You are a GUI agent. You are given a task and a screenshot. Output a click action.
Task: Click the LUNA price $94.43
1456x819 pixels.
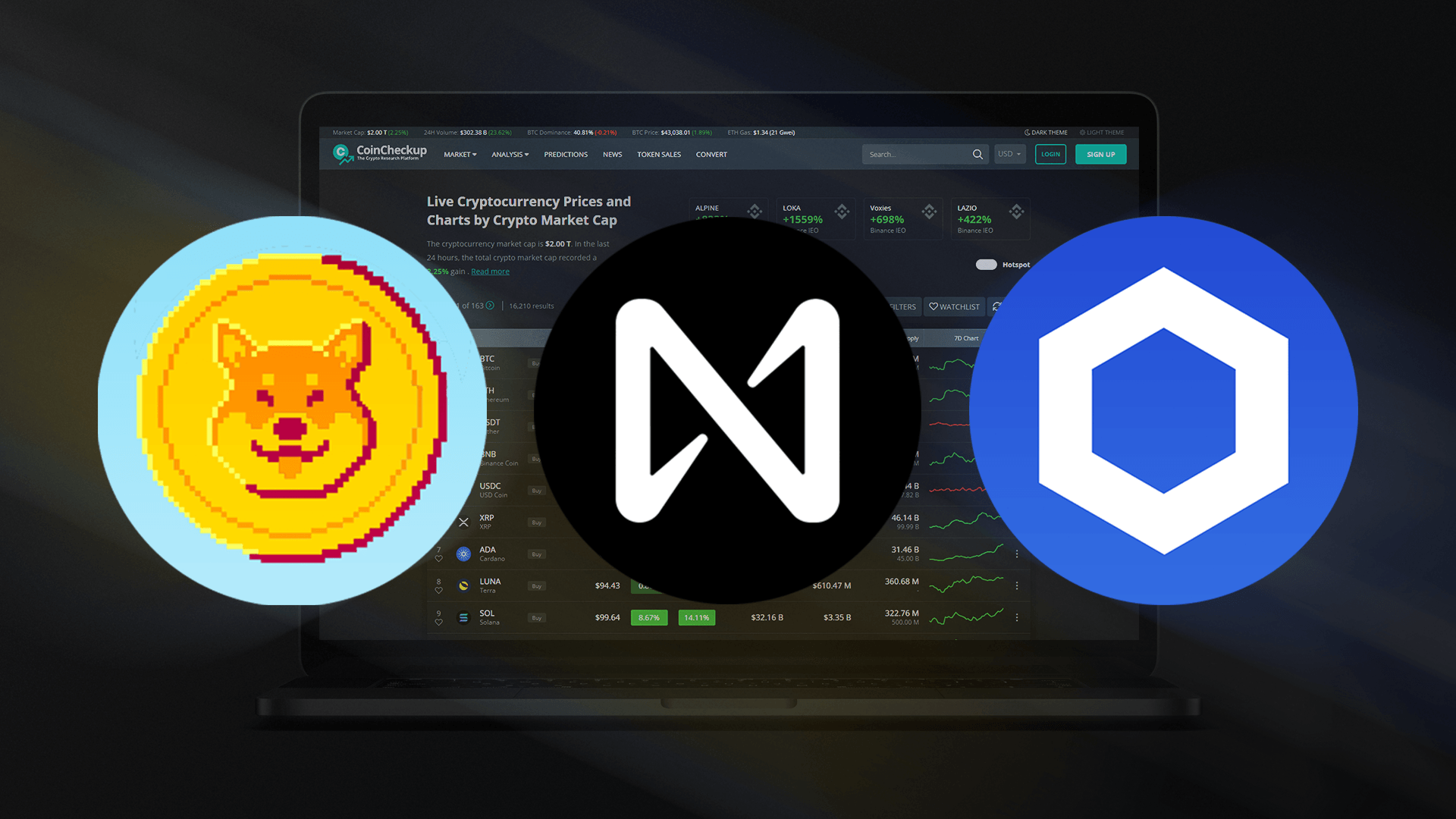click(607, 585)
